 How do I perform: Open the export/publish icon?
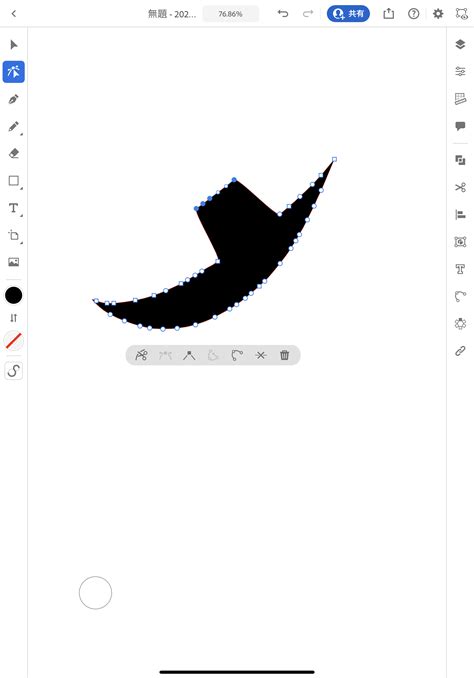(x=389, y=14)
